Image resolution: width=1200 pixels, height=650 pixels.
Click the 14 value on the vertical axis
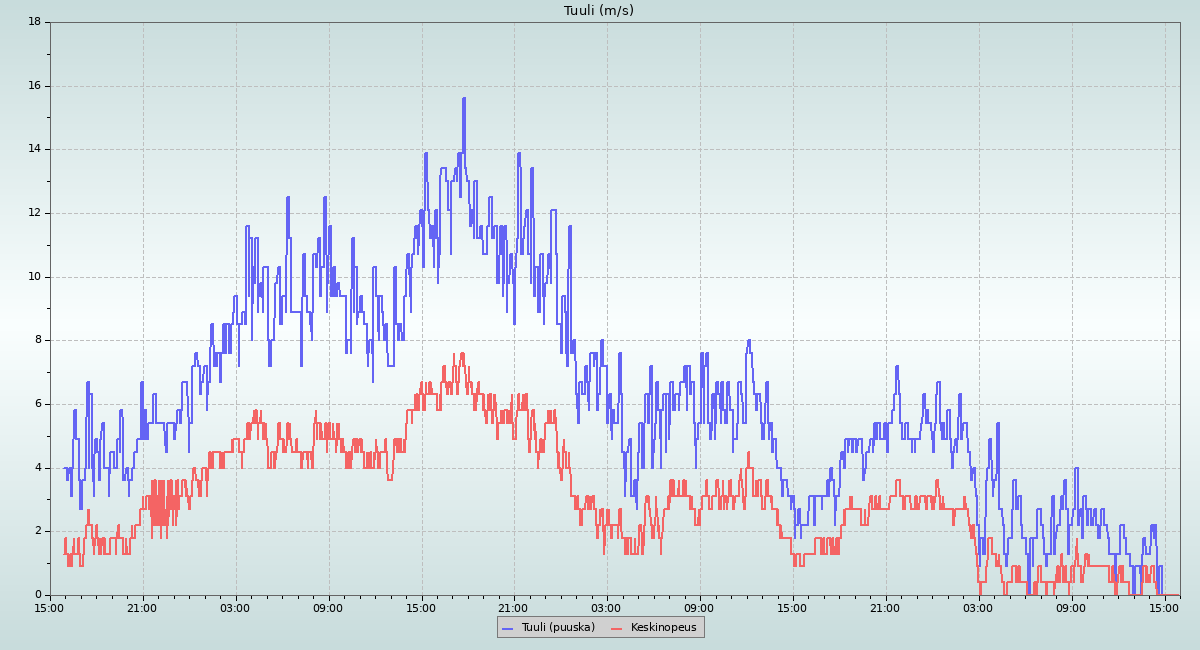pyautogui.click(x=34, y=149)
